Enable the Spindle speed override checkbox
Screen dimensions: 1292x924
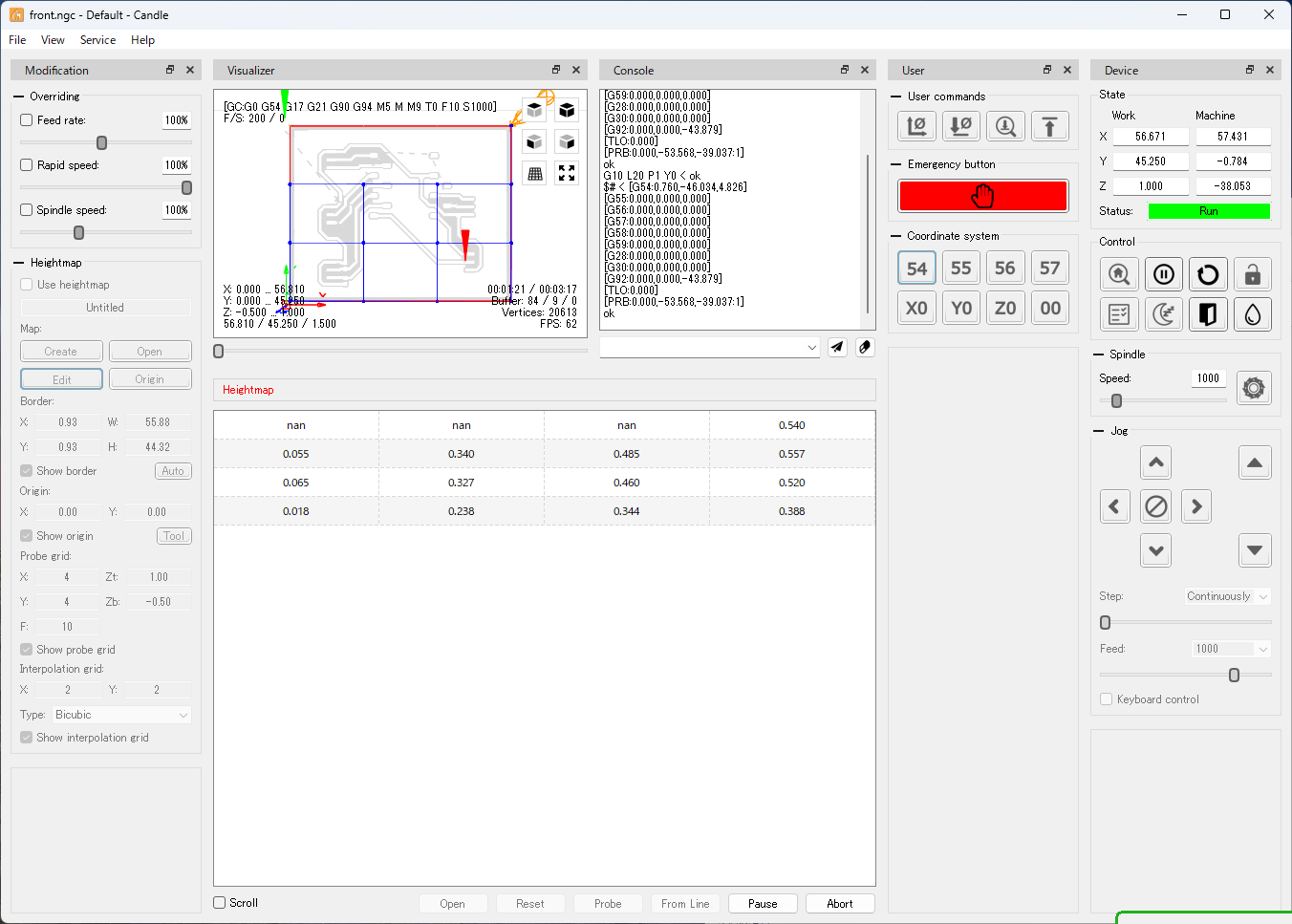[27, 210]
